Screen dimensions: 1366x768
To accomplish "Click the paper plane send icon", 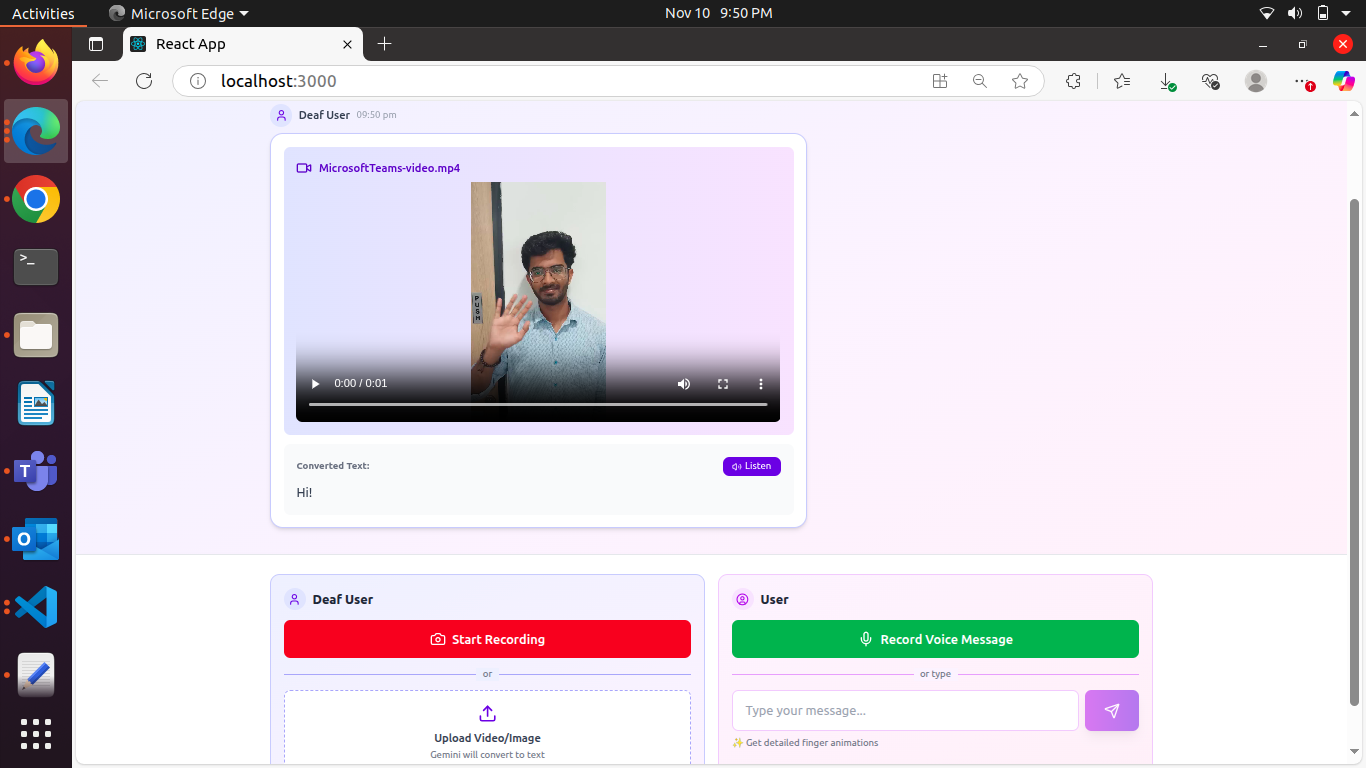I will point(1111,710).
